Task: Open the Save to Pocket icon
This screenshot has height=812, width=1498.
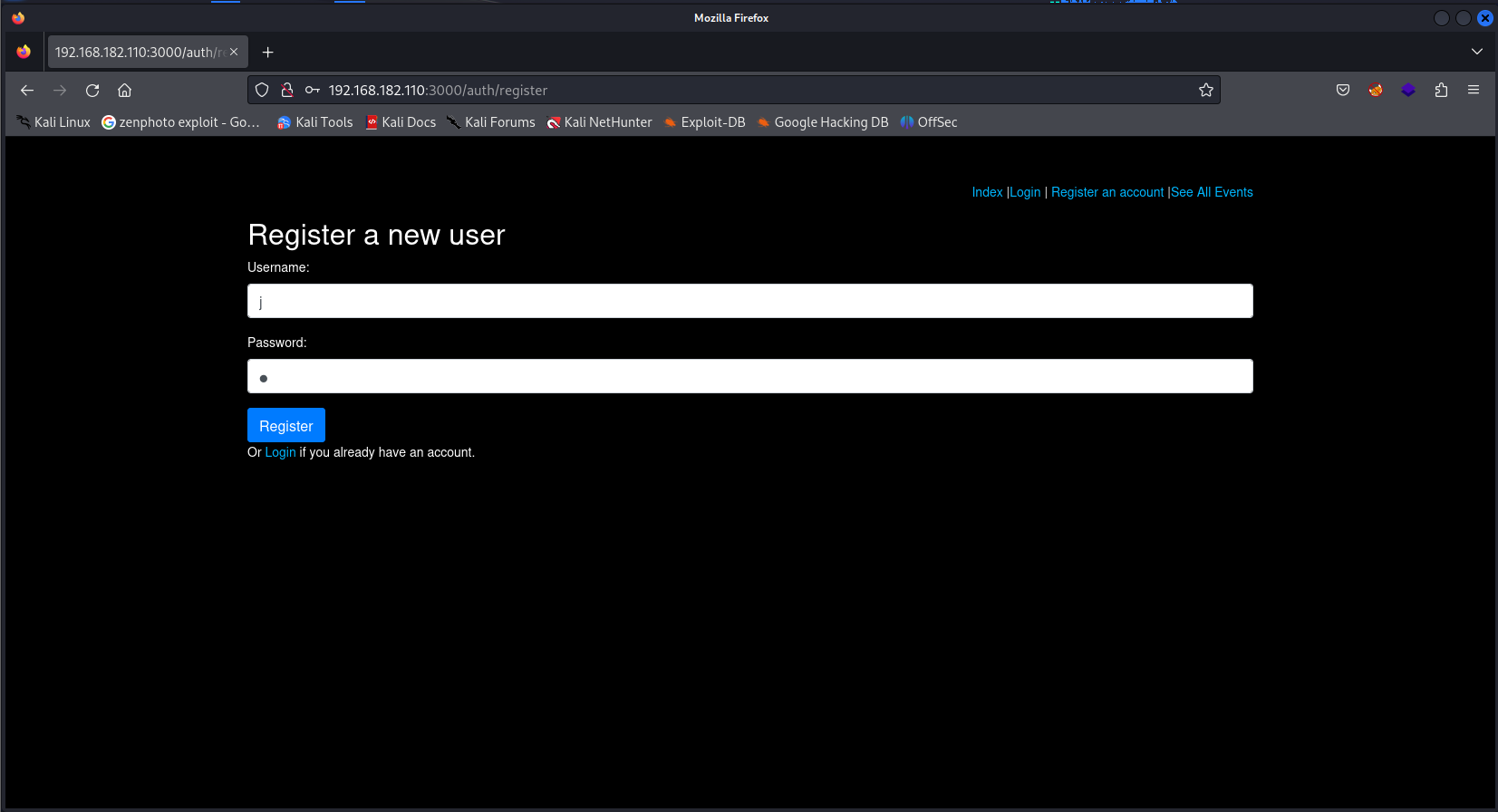Action: pyautogui.click(x=1343, y=90)
